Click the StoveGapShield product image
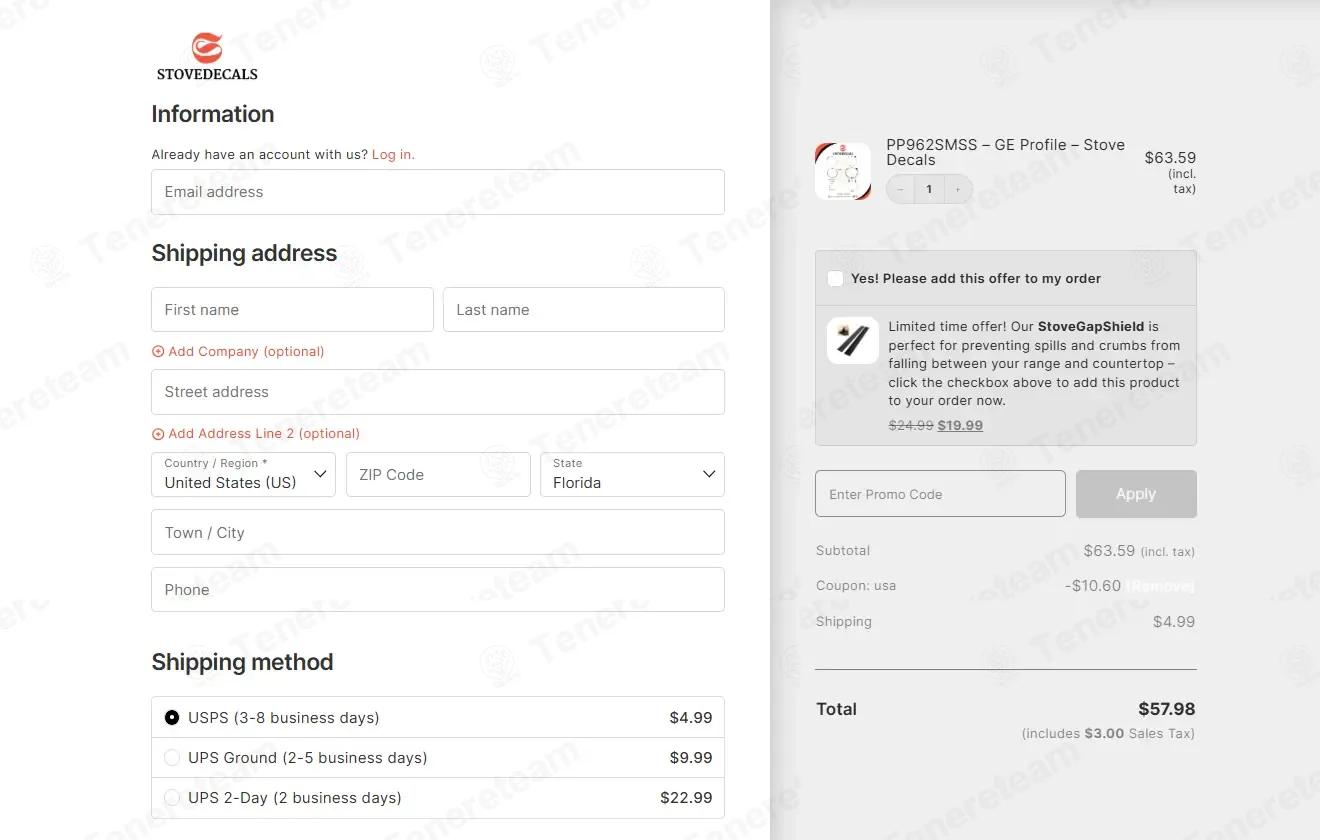This screenshot has height=840, width=1320. click(853, 341)
